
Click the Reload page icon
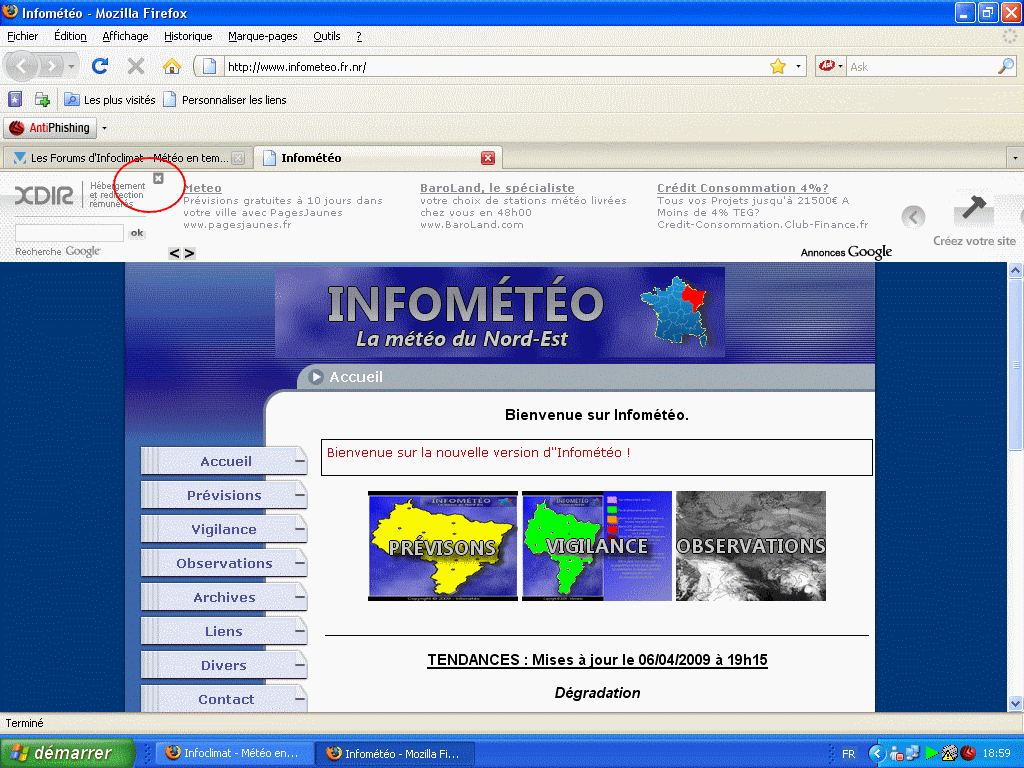[x=99, y=67]
